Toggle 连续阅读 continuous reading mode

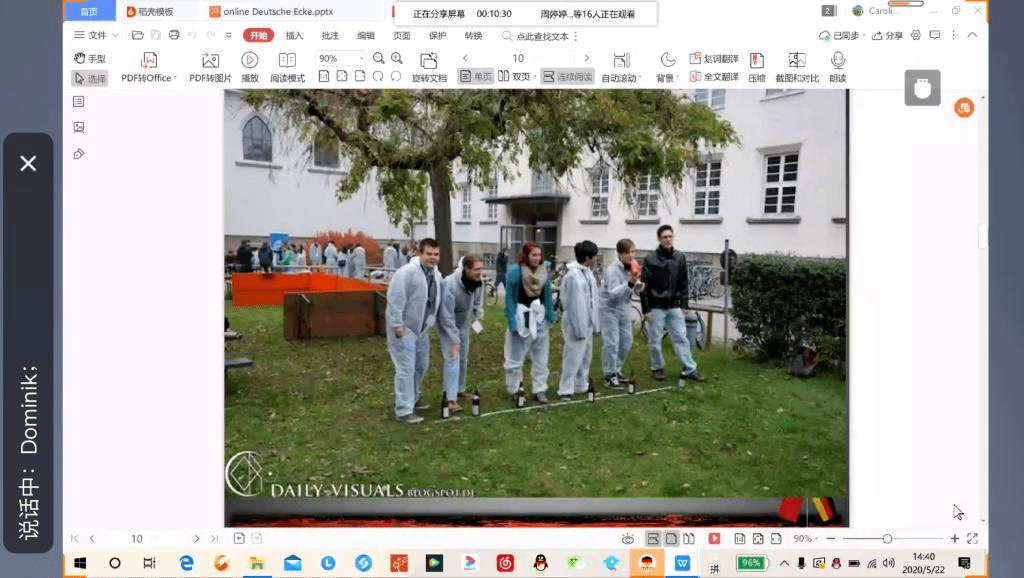pos(568,76)
